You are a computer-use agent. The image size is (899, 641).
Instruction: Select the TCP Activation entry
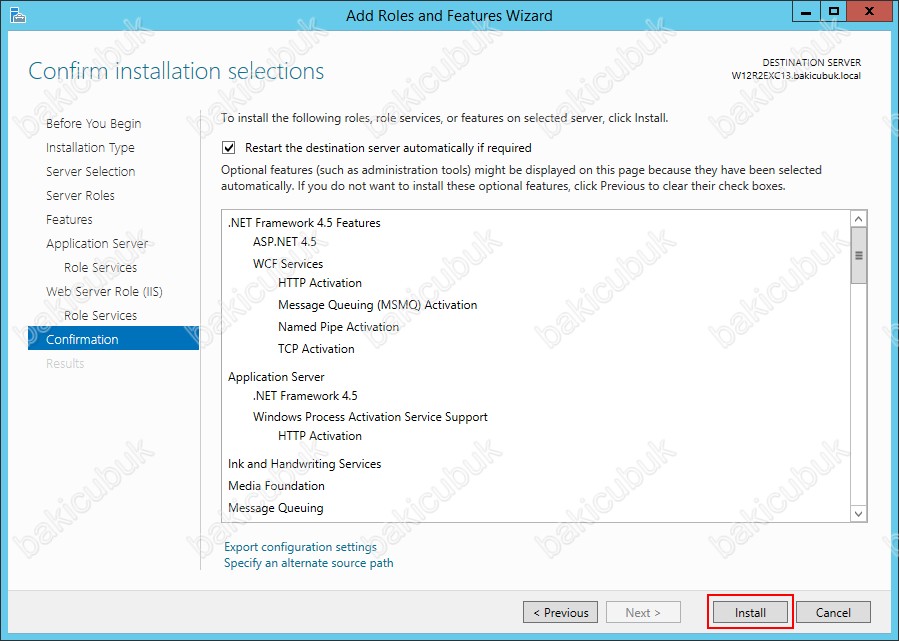point(316,349)
